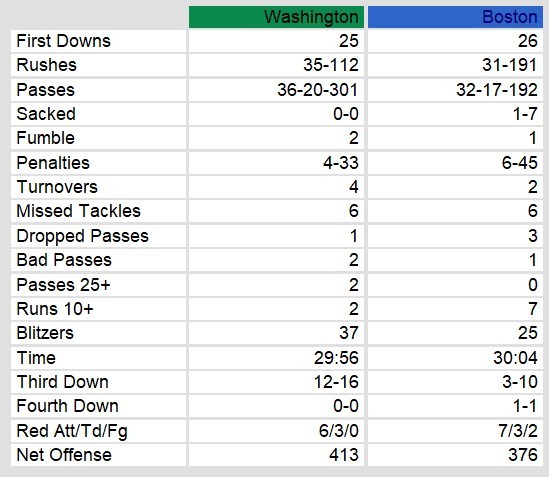
Task: Click Washington's Time value 29:56
Action: (x=336, y=358)
